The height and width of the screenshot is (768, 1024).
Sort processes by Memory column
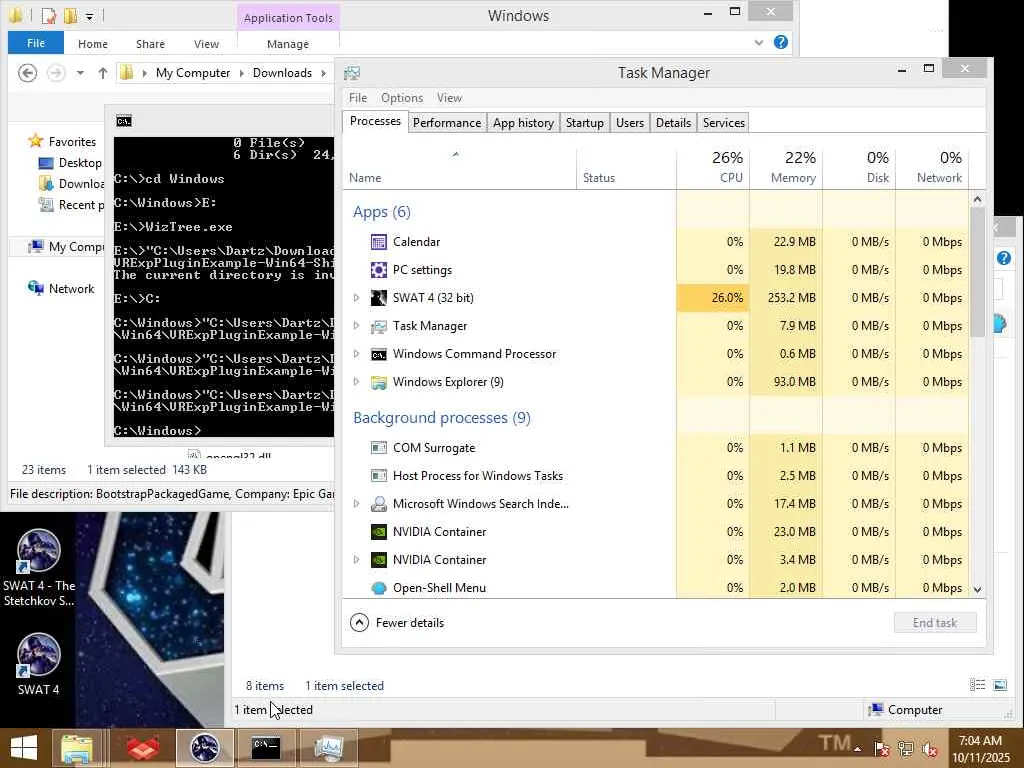pyautogui.click(x=786, y=167)
